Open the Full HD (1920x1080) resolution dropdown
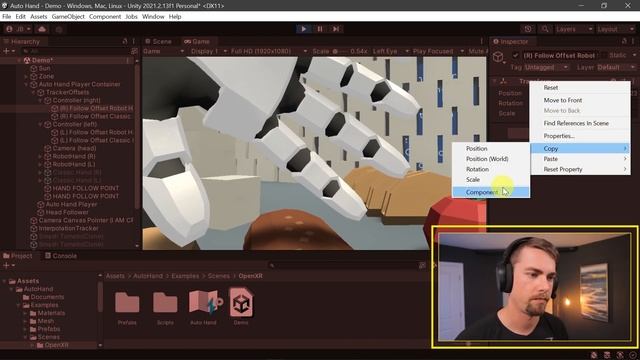This screenshot has height=360, width=640. click(269, 51)
